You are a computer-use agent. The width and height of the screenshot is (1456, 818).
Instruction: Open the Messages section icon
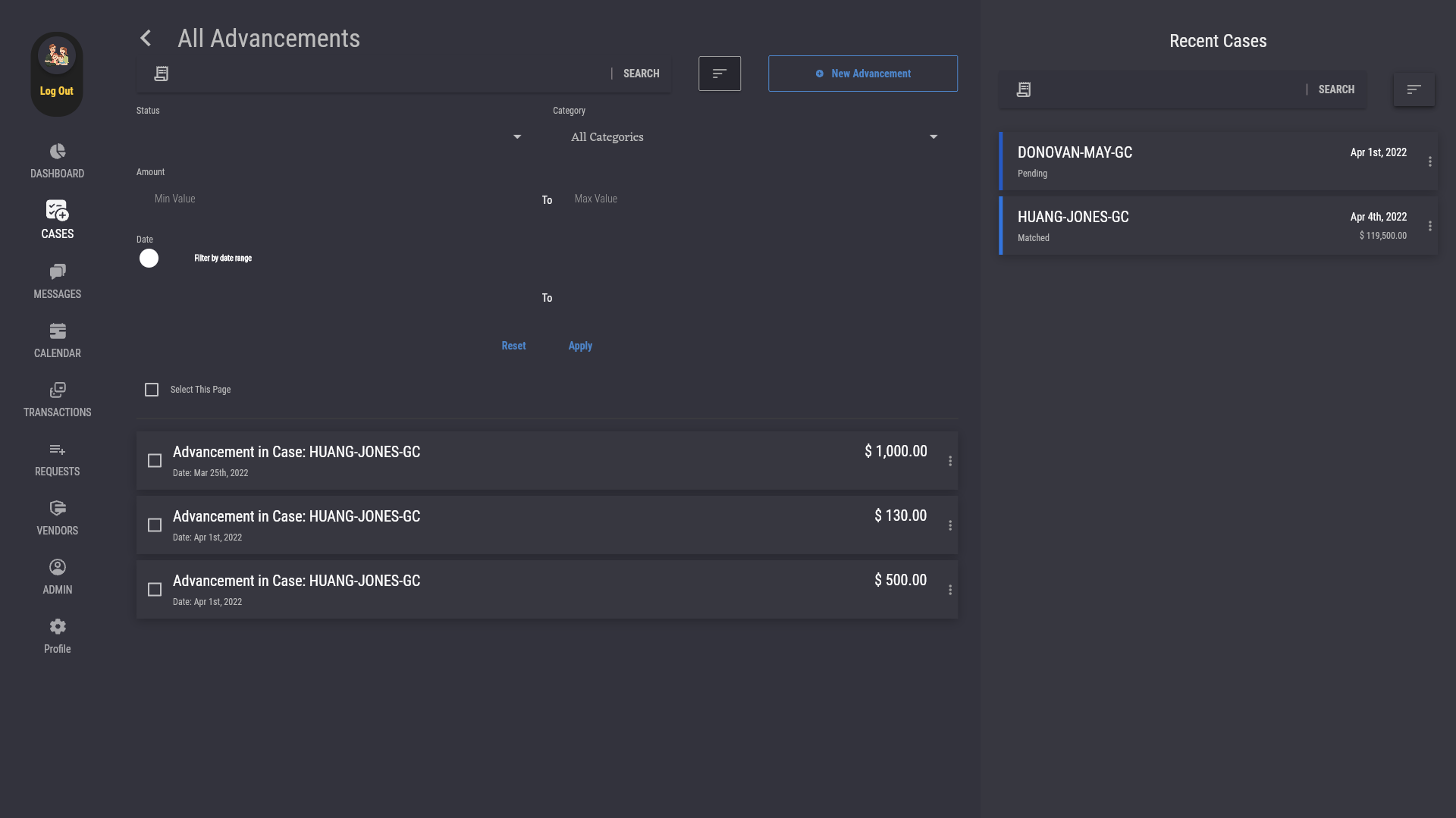tap(58, 271)
